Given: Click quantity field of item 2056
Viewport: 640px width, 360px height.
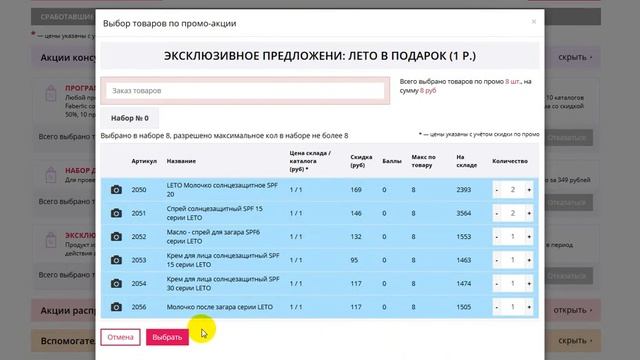Looking at the screenshot, I should [x=513, y=307].
